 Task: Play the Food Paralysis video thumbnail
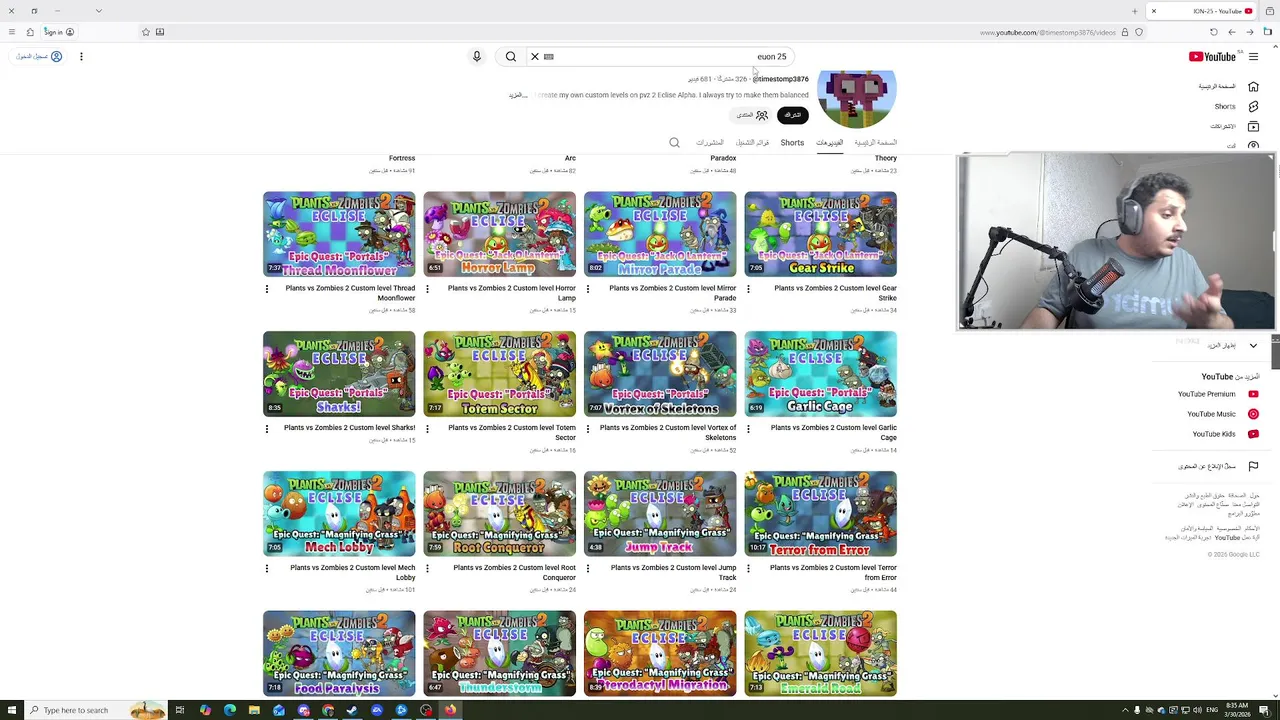339,654
